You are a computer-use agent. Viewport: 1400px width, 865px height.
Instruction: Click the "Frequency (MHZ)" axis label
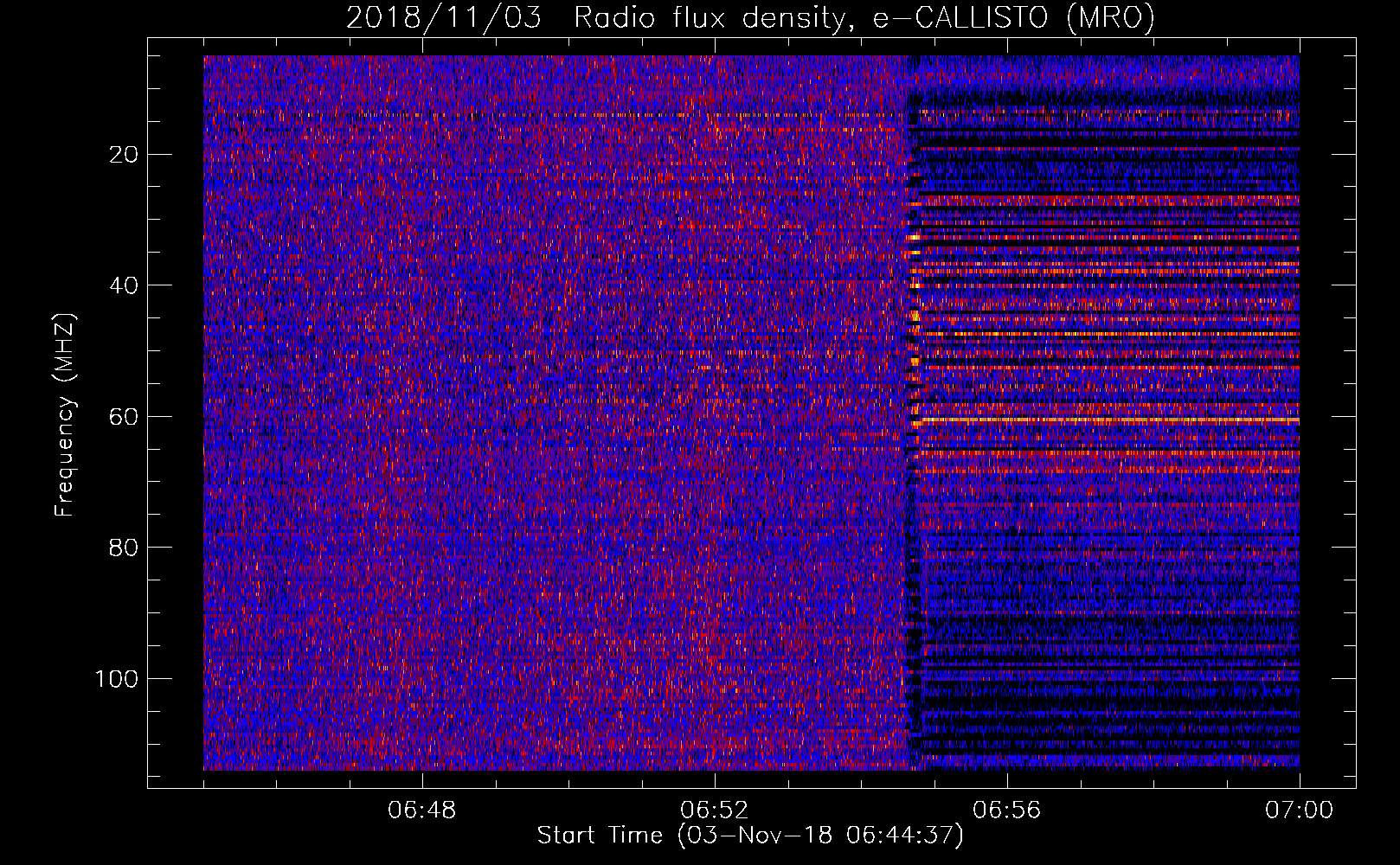click(x=65, y=415)
